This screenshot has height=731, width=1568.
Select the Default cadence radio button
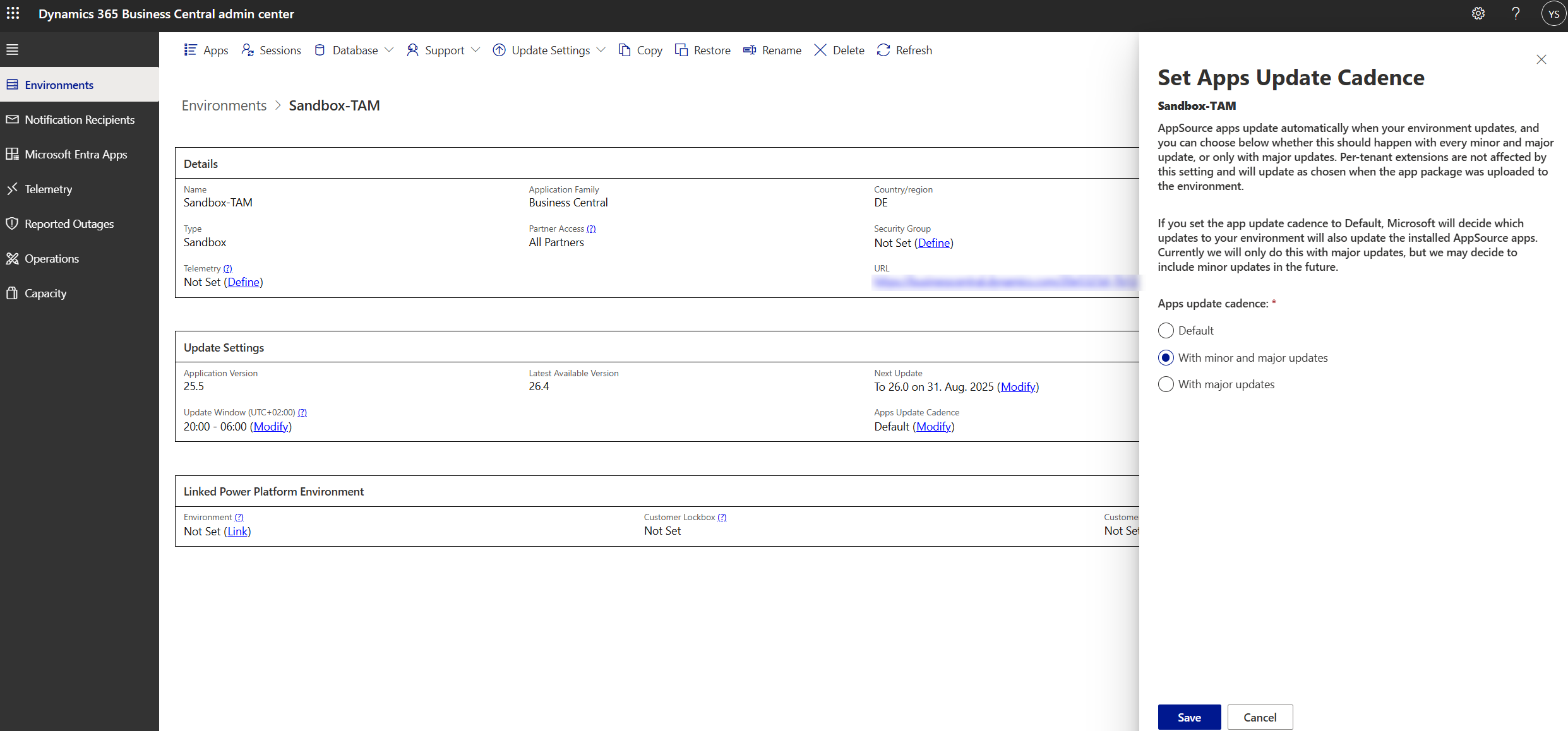point(1166,331)
